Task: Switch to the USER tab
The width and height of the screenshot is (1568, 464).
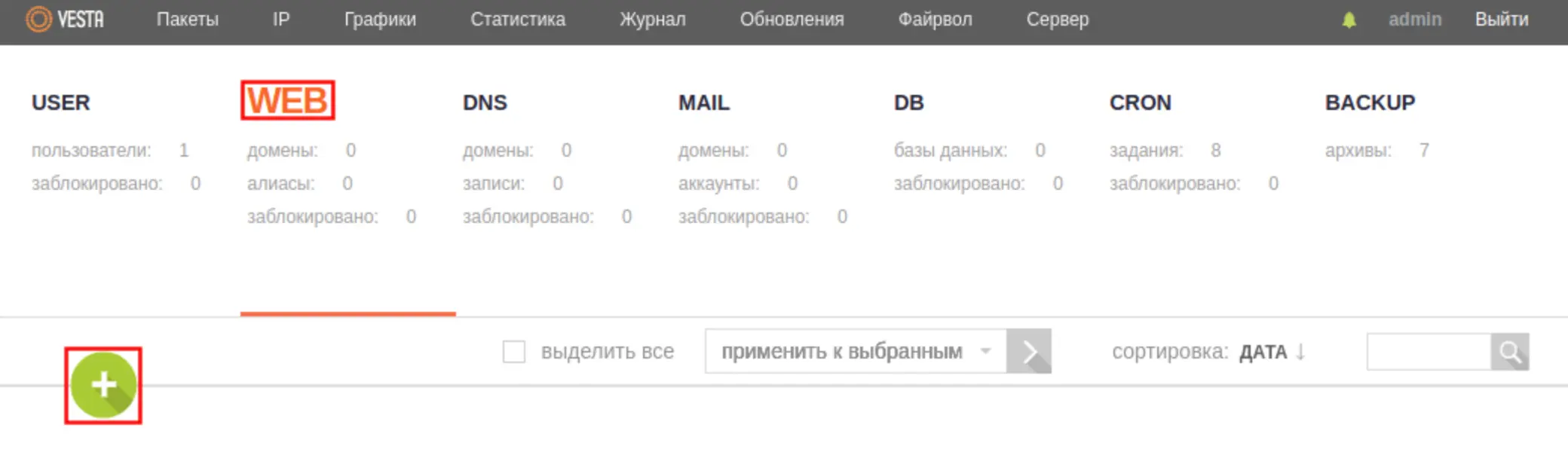Action: click(x=61, y=102)
